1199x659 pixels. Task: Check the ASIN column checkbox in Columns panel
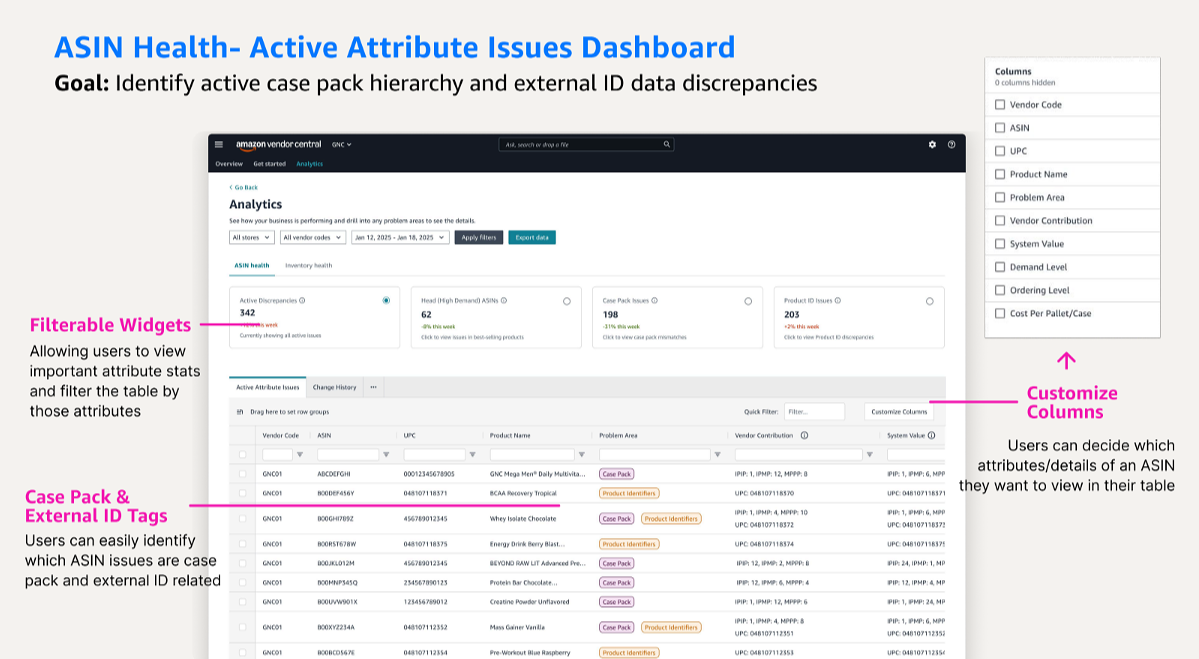[x=999, y=128]
